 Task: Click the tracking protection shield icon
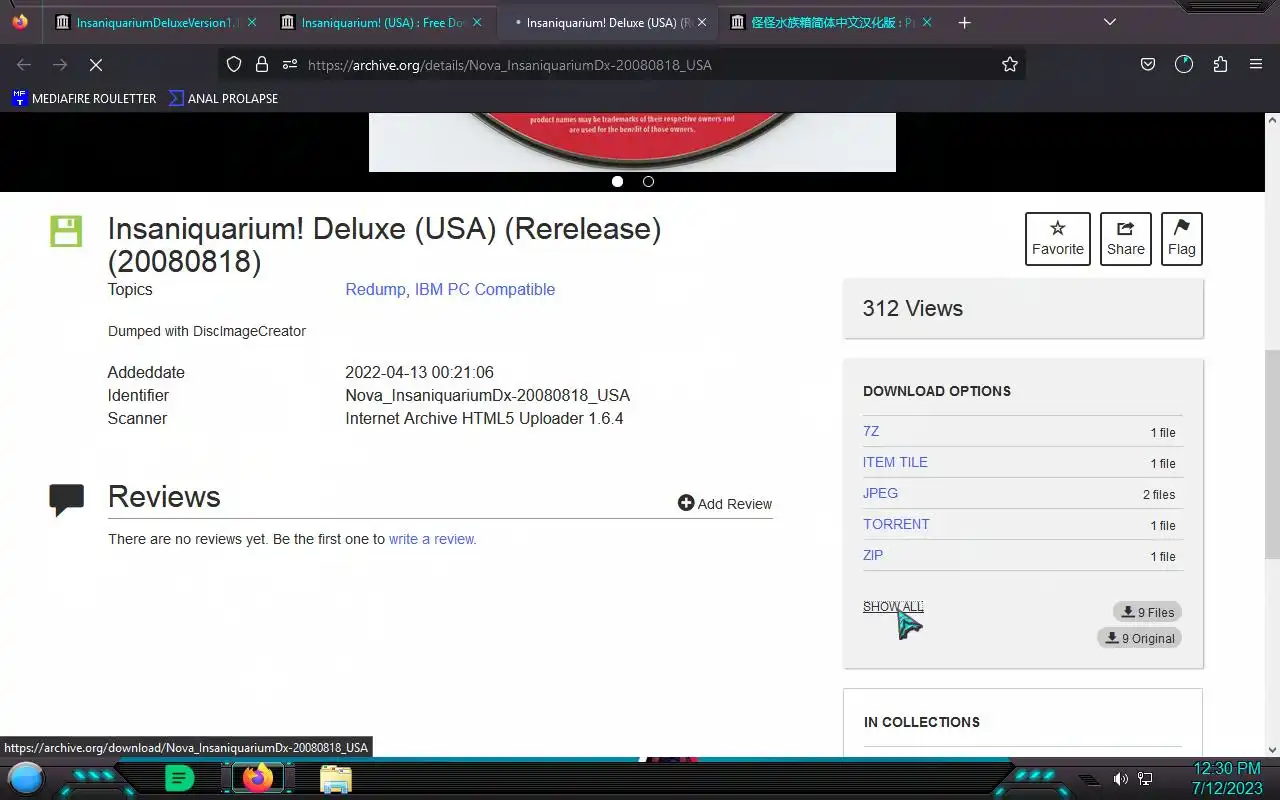(x=234, y=64)
